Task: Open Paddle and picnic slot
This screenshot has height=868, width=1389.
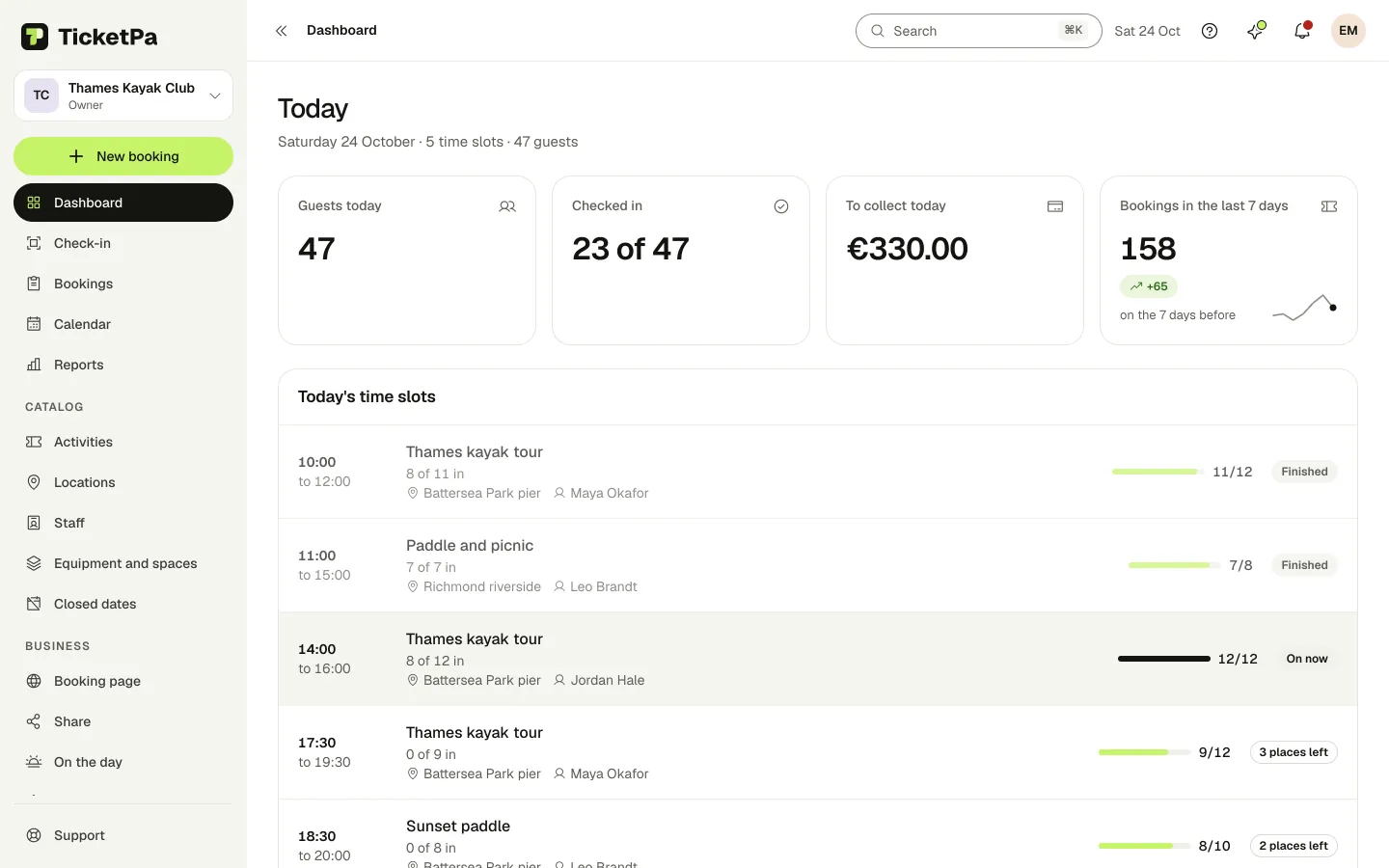Action: 818,565
